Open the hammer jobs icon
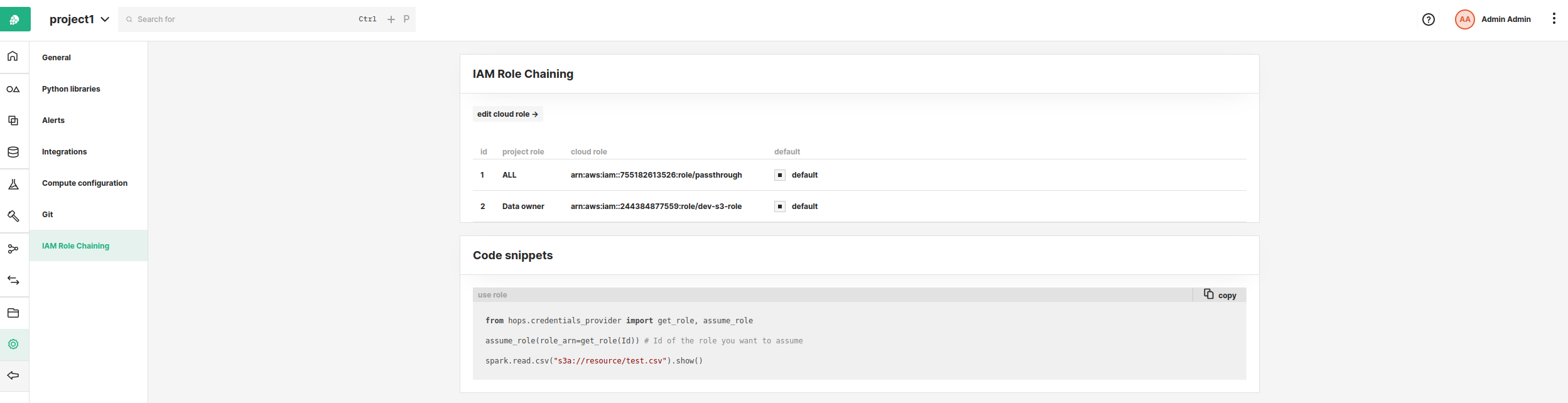This screenshot has width=1568, height=403. tap(13, 216)
